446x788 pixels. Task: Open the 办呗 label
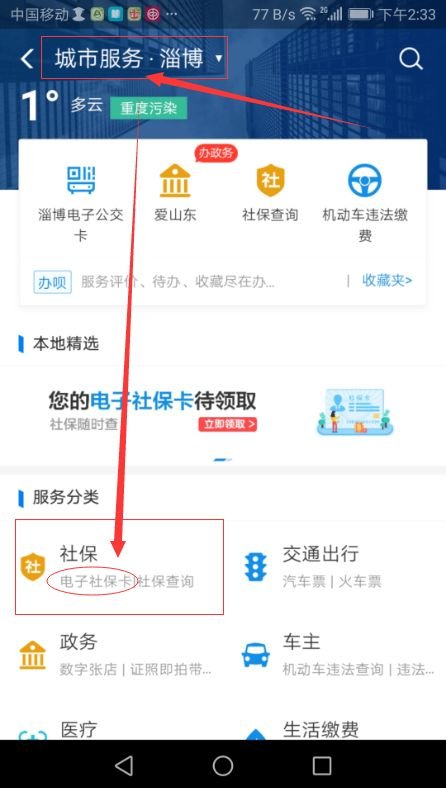click(53, 282)
